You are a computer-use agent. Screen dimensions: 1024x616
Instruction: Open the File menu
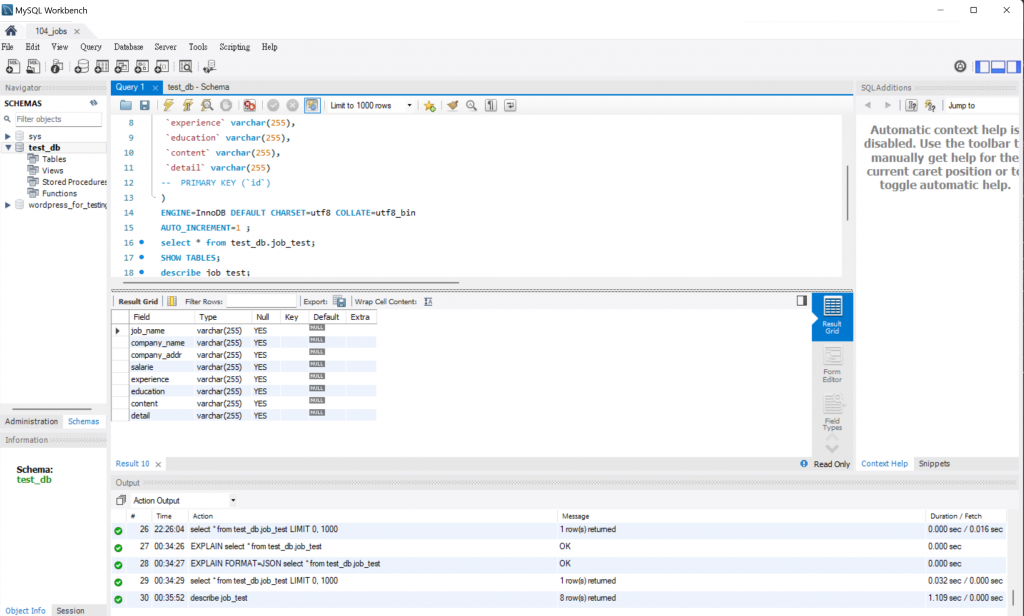(8, 47)
